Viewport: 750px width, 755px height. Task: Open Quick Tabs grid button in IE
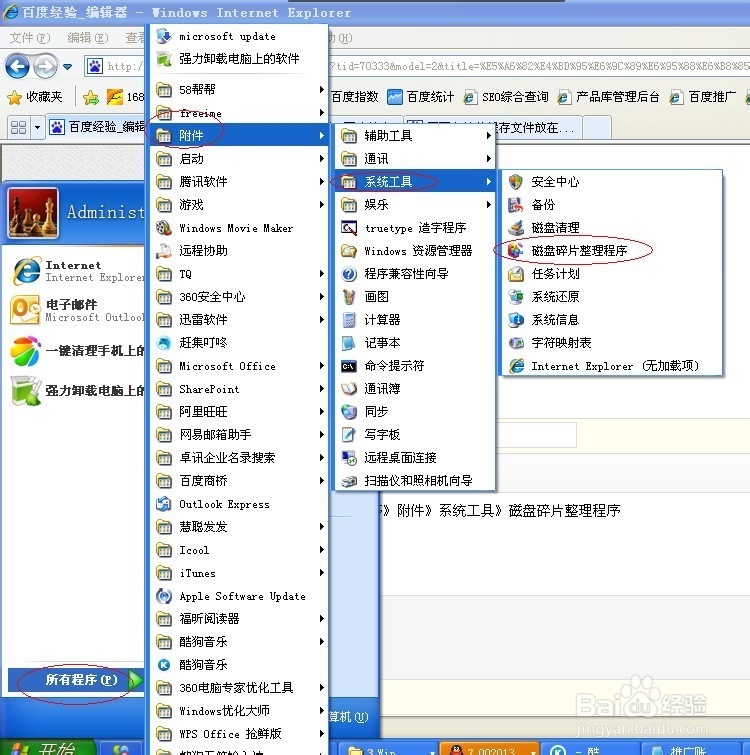[x=19, y=128]
